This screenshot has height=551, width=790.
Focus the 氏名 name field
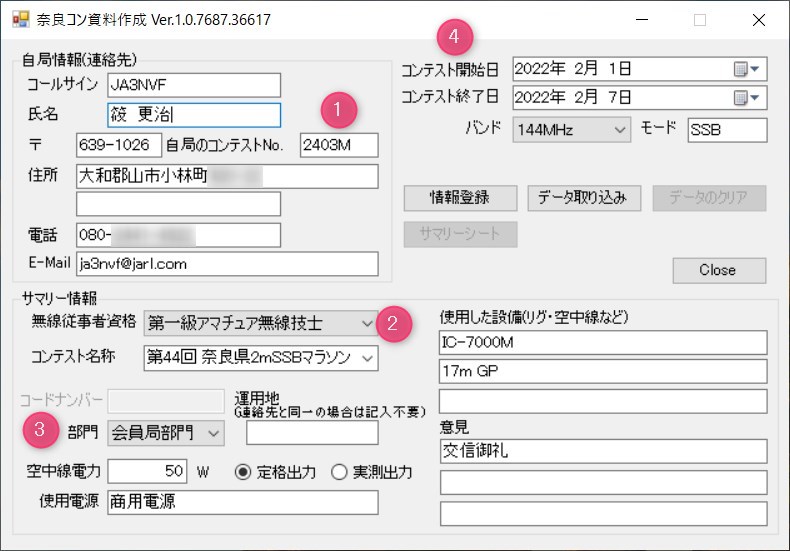pos(192,115)
